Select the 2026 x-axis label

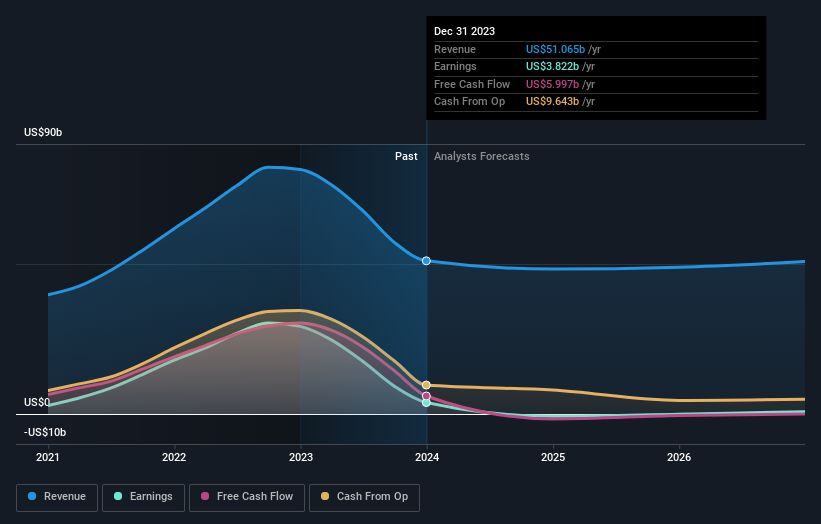(679, 457)
